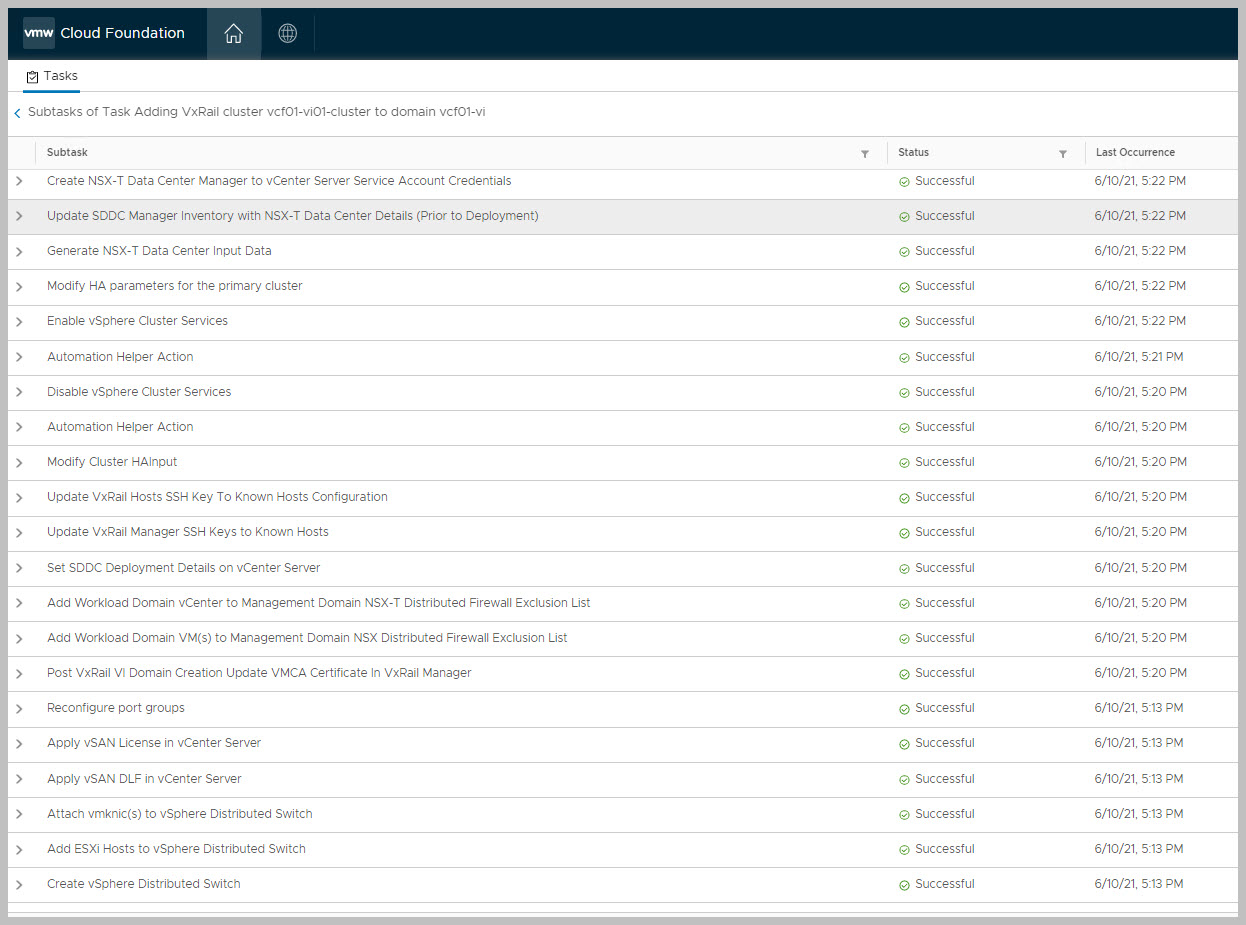Select the Modify Cluster HAInput subtask text
The height and width of the screenshot is (925, 1246).
click(x=112, y=462)
